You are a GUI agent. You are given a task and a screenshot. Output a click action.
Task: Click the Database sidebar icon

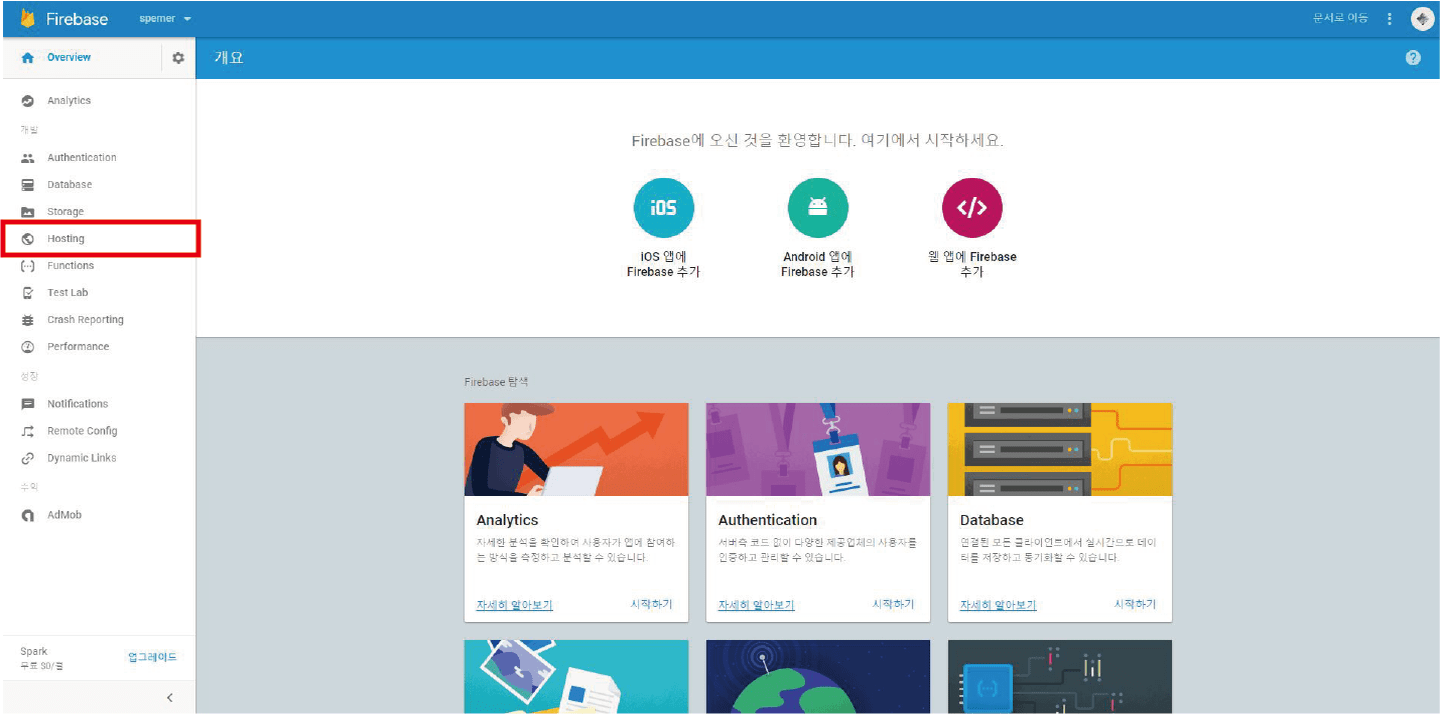(28, 185)
